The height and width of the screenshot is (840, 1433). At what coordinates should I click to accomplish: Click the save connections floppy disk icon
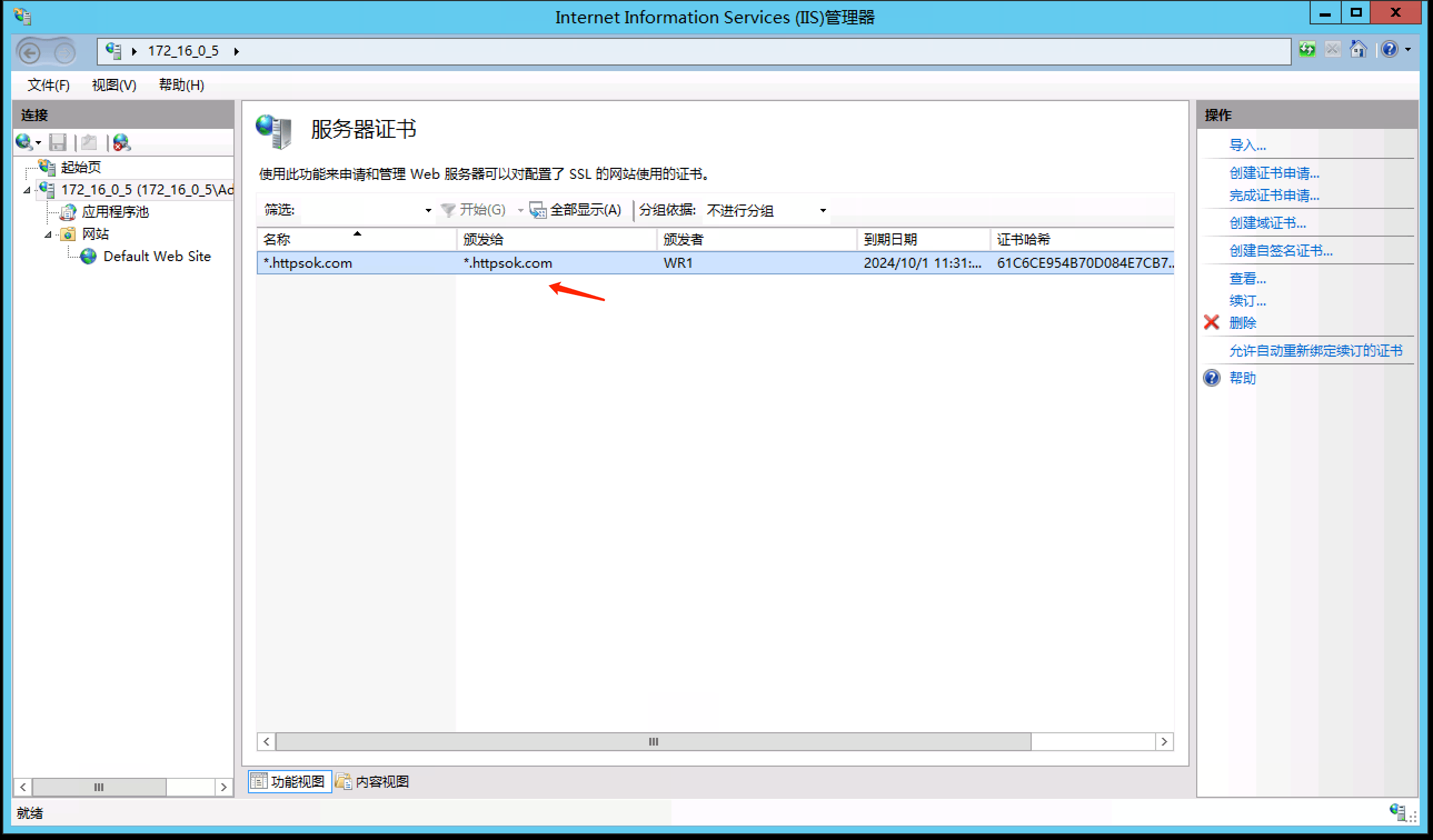tap(57, 142)
